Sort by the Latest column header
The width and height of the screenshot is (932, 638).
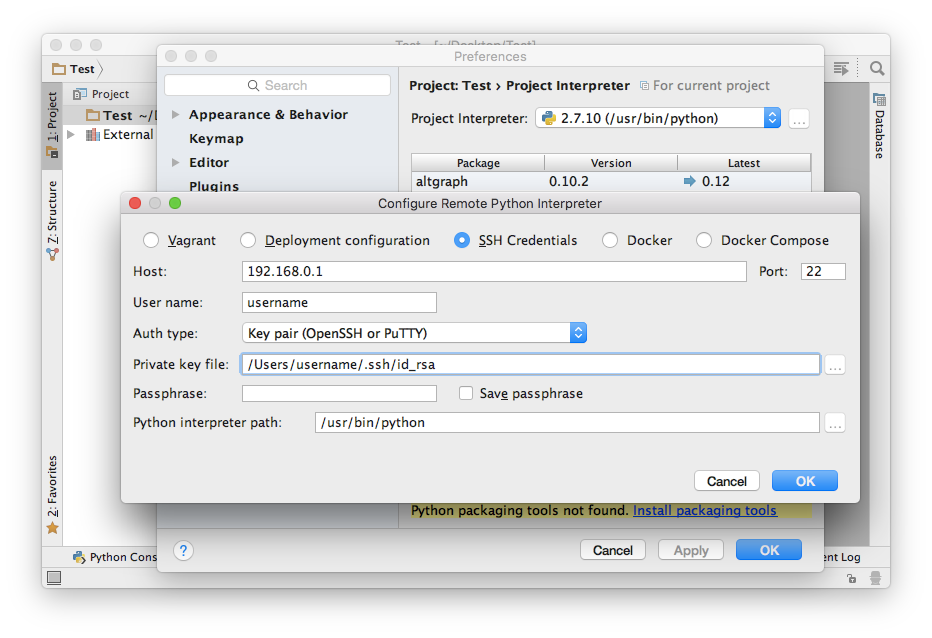(744, 163)
